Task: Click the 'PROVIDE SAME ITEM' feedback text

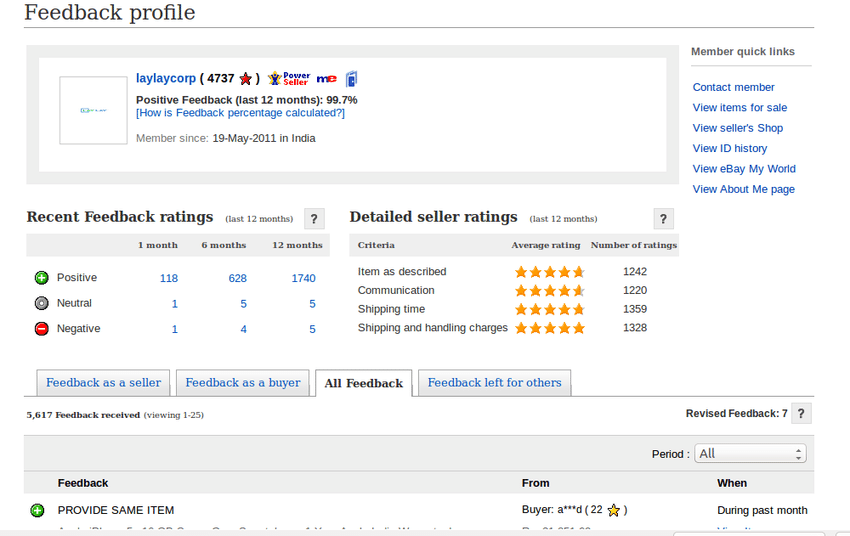Action: [116, 511]
